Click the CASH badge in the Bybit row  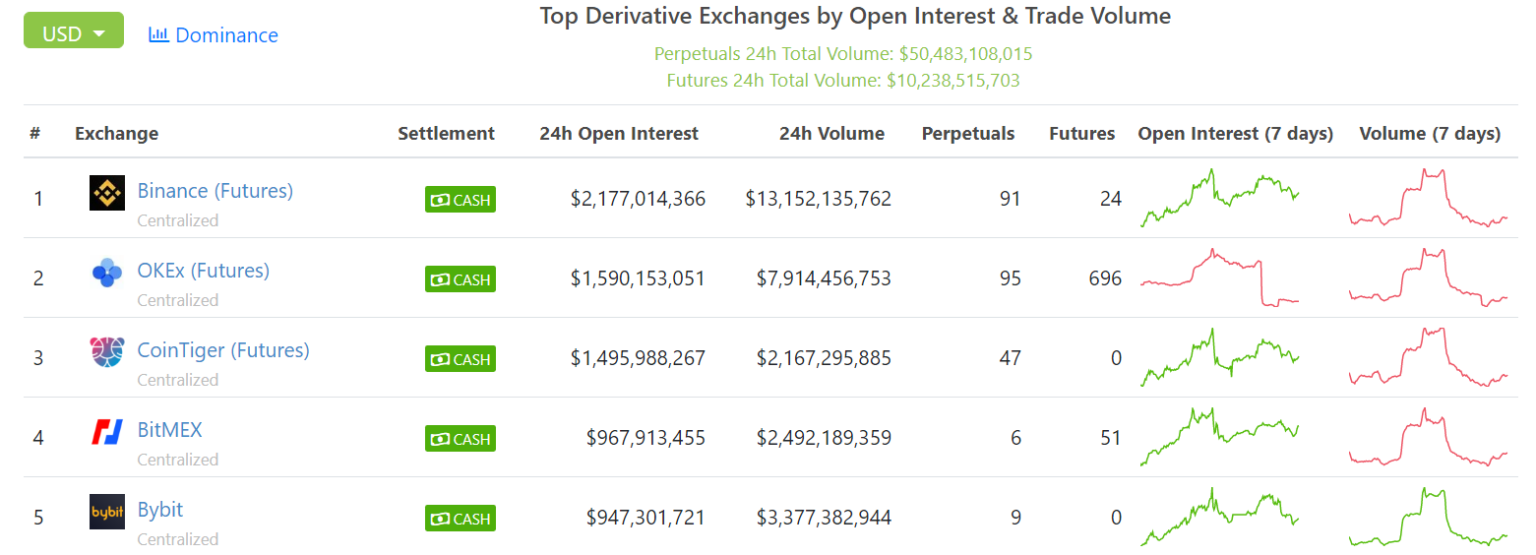point(460,519)
